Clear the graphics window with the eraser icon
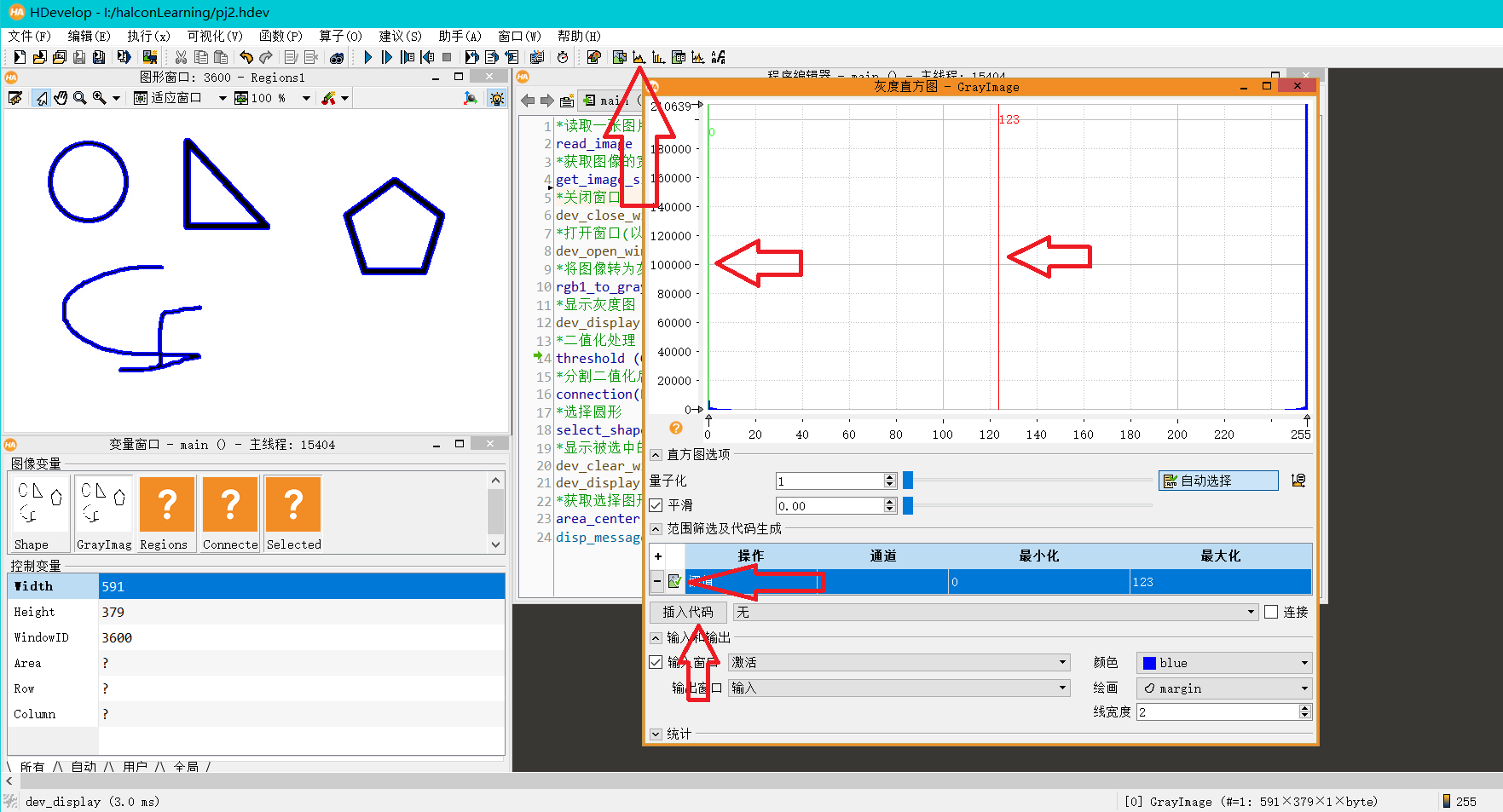 (x=14, y=98)
